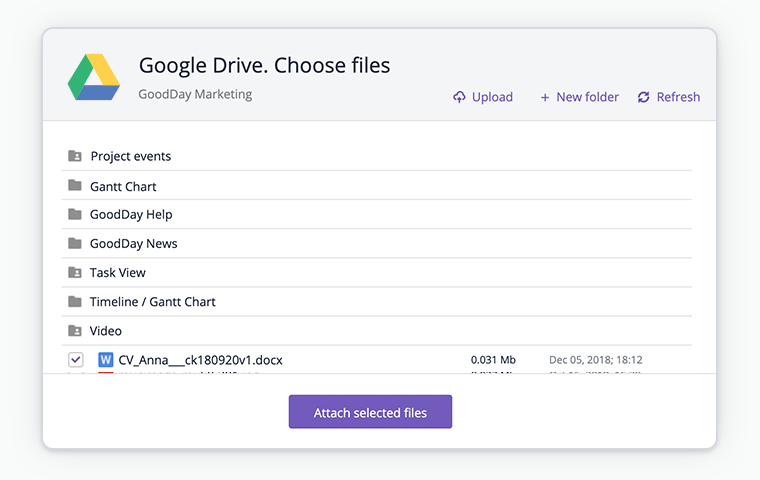Click the Google Drive. Choose files title
Viewport: 760px width, 480px height.
click(x=264, y=65)
